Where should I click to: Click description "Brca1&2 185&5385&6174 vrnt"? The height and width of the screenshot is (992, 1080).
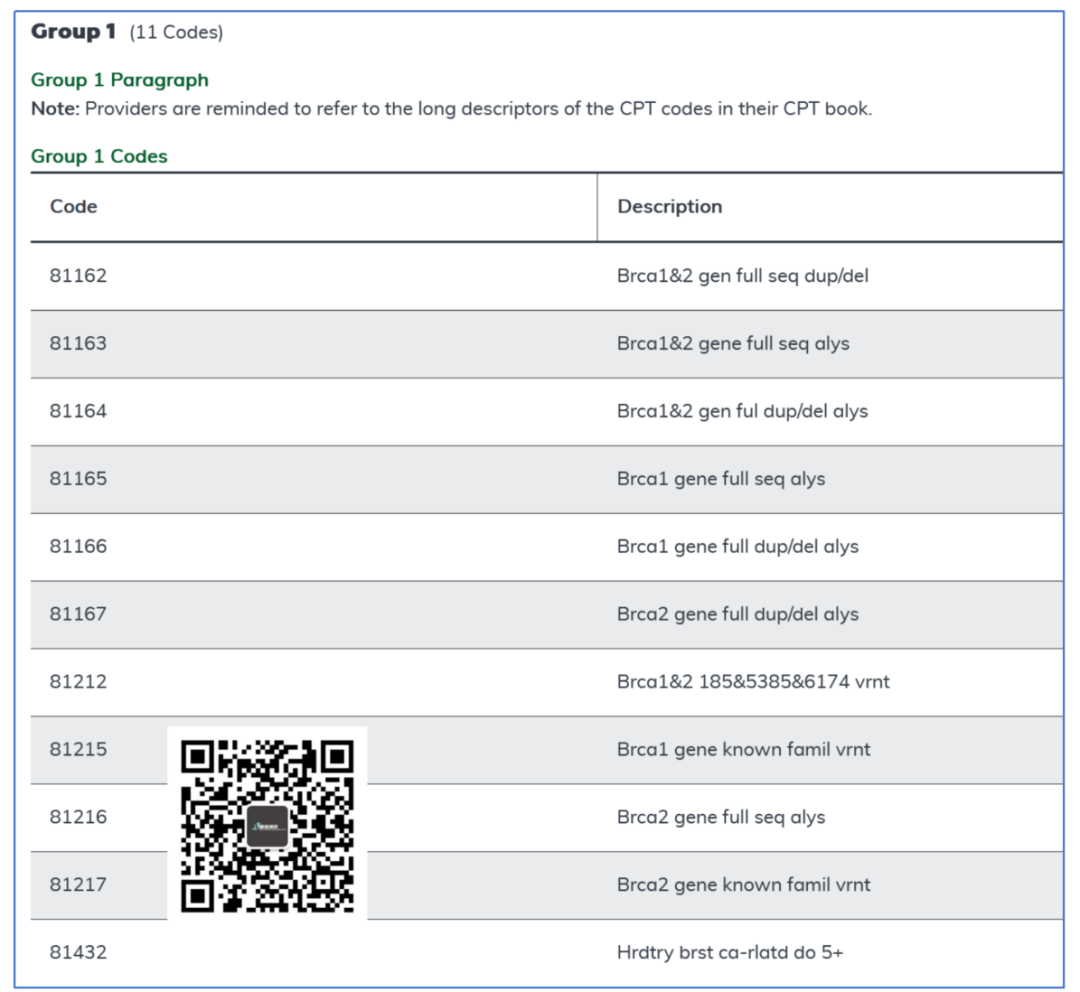pyautogui.click(x=753, y=682)
